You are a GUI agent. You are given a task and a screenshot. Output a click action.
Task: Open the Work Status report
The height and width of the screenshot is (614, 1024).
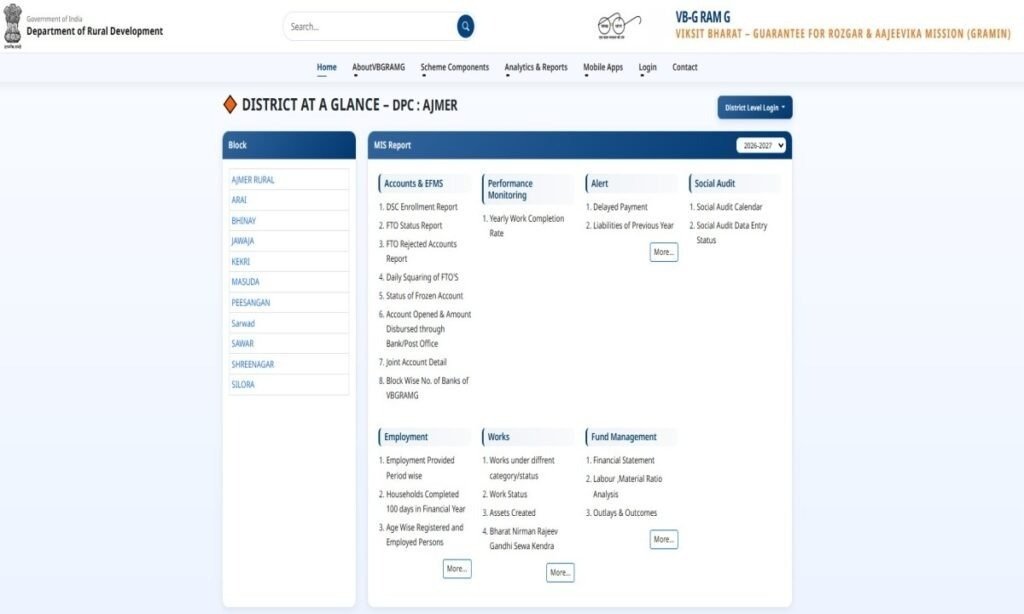point(508,494)
